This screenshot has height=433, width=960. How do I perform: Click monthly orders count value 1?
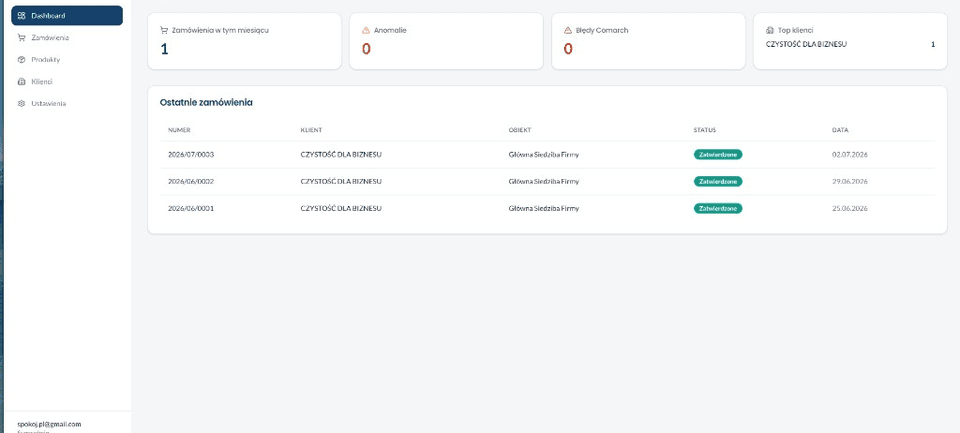pos(164,49)
